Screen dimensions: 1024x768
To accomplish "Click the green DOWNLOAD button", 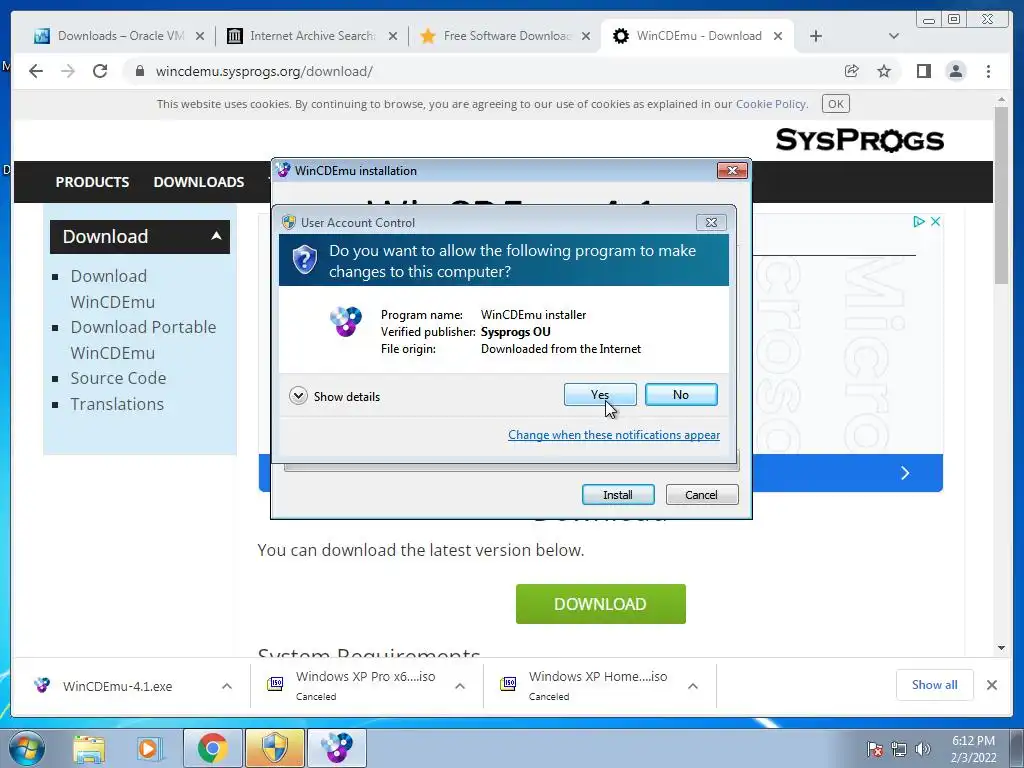I will click(600, 604).
